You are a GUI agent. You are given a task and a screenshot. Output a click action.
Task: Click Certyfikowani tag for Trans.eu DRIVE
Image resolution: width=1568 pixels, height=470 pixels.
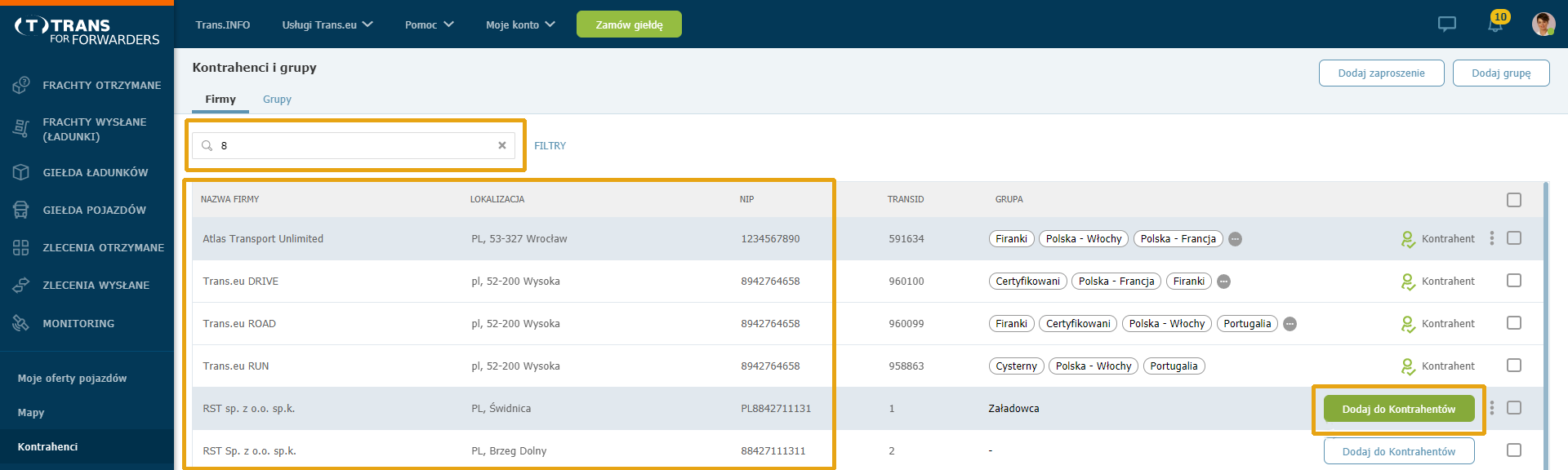point(1027,282)
